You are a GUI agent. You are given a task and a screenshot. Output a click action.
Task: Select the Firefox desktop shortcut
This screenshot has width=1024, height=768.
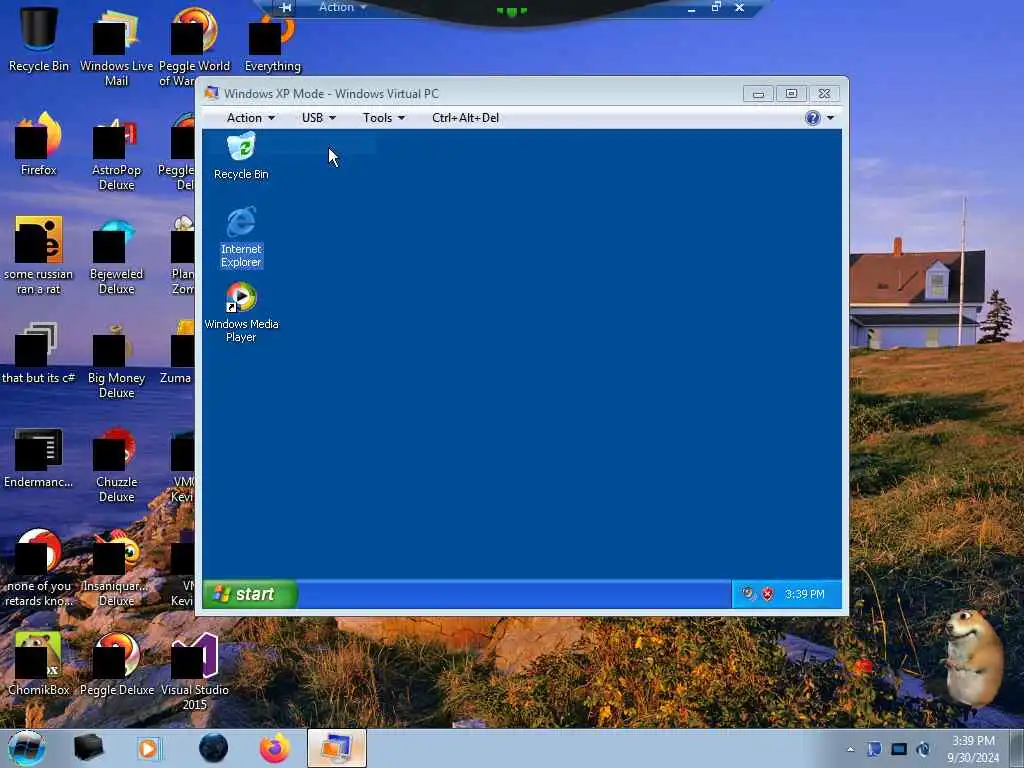coord(39,144)
